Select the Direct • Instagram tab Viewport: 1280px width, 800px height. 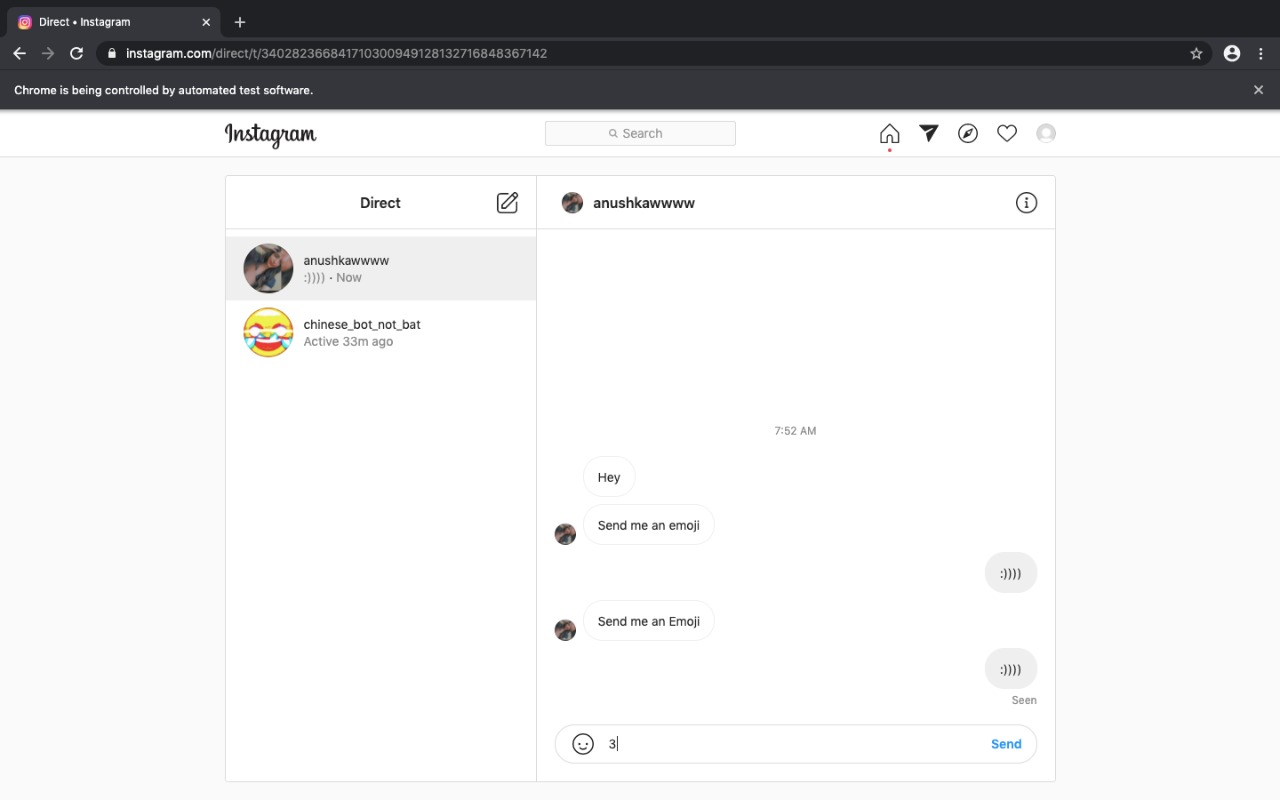pyautogui.click(x=112, y=22)
